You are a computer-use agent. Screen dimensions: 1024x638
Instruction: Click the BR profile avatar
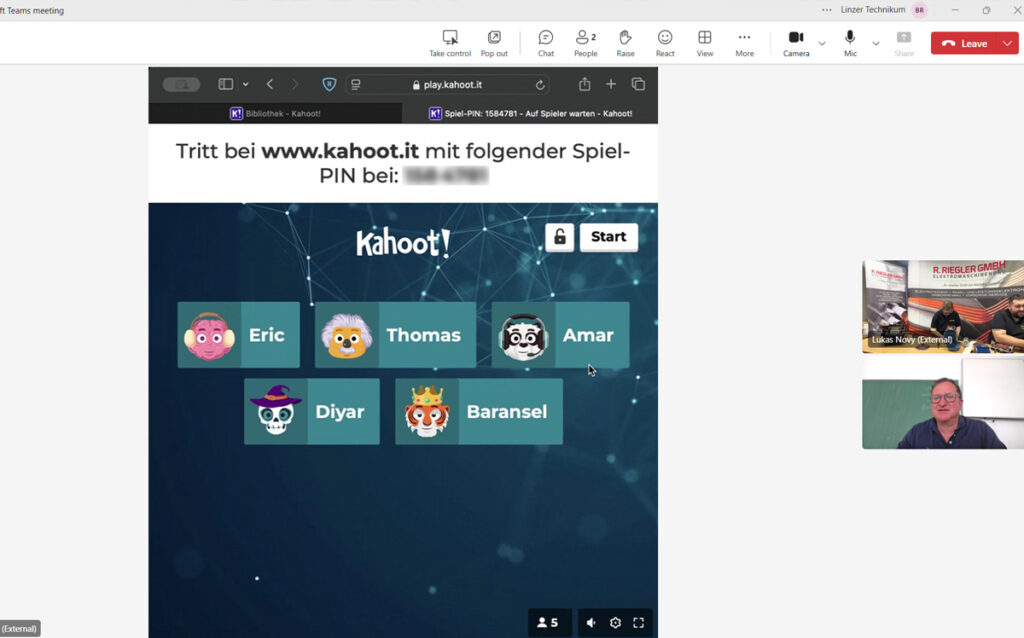920,10
